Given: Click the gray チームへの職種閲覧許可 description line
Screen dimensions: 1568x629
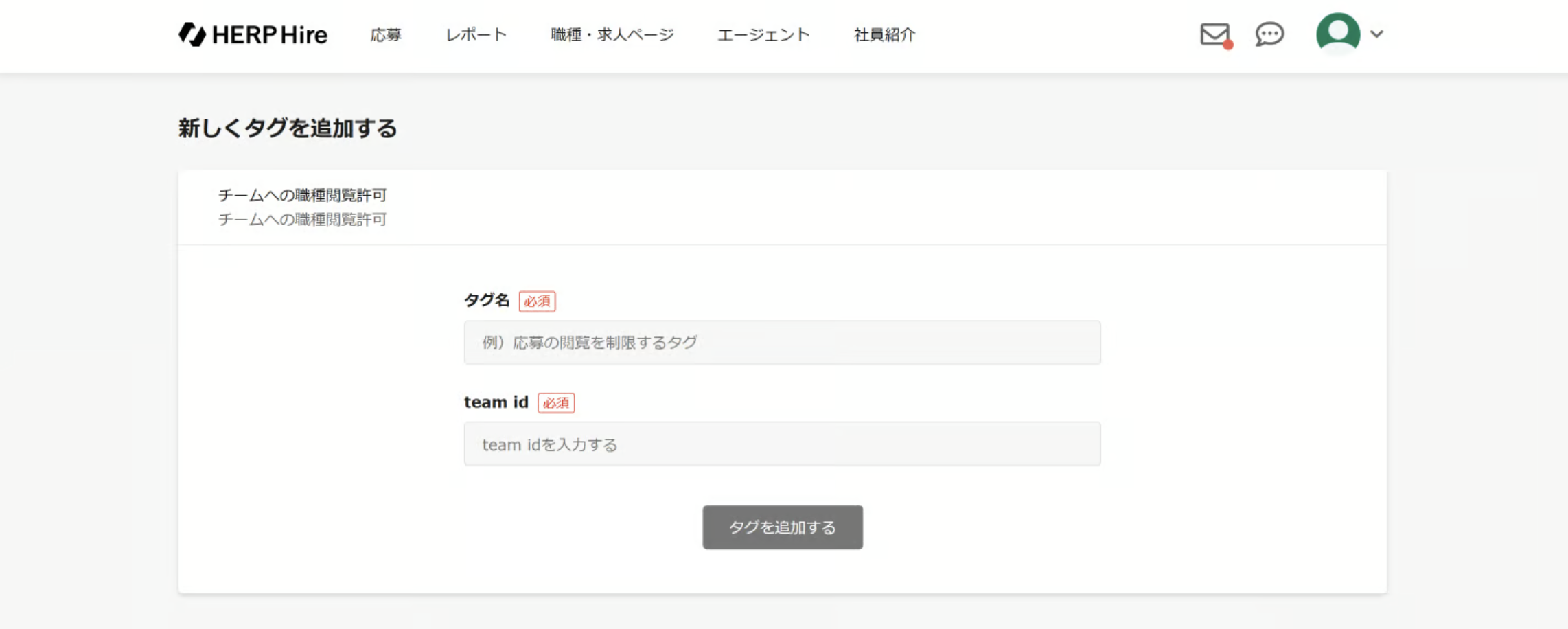Looking at the screenshot, I should [x=302, y=219].
